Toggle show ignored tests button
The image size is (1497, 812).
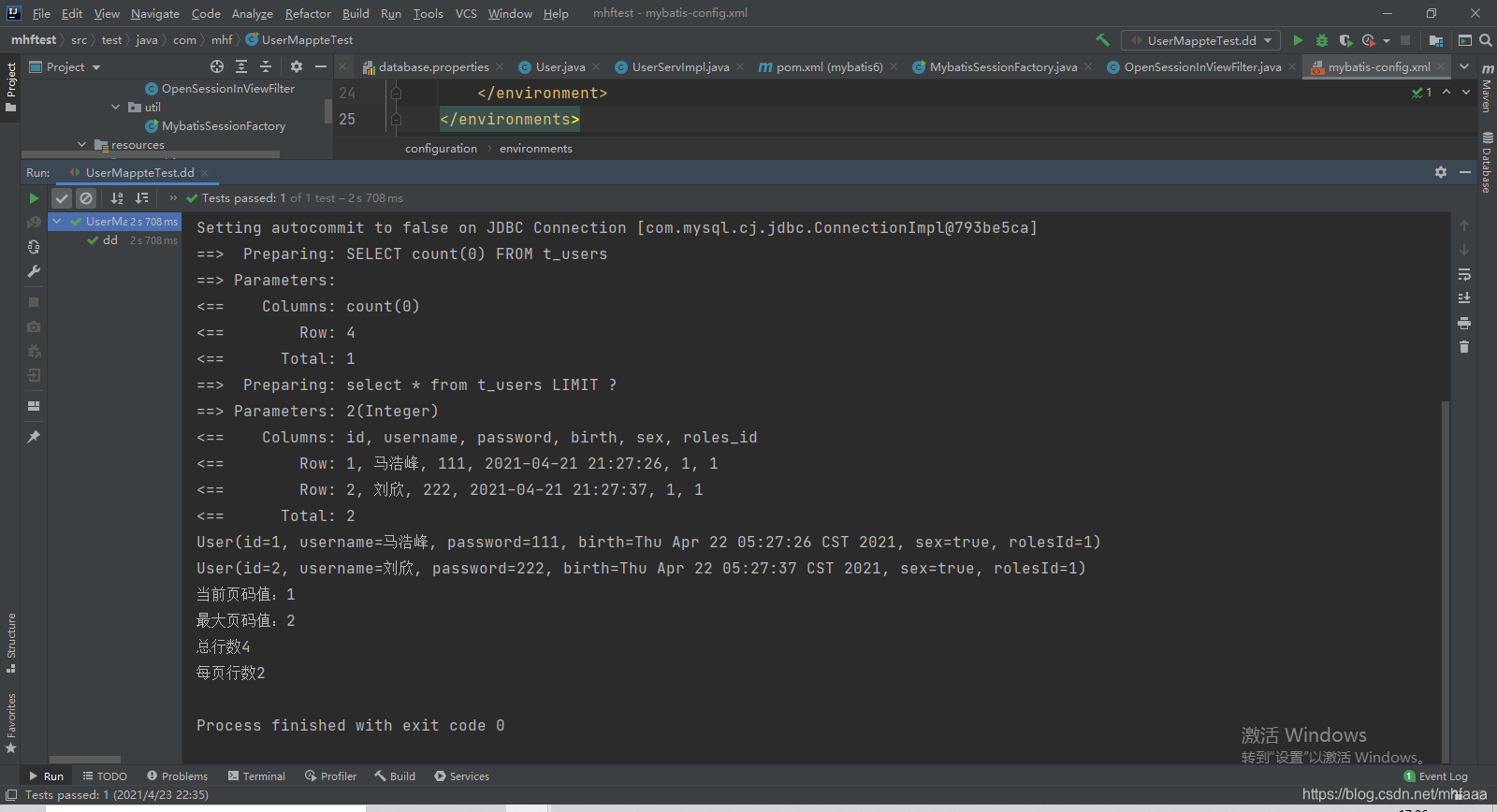coord(86,198)
